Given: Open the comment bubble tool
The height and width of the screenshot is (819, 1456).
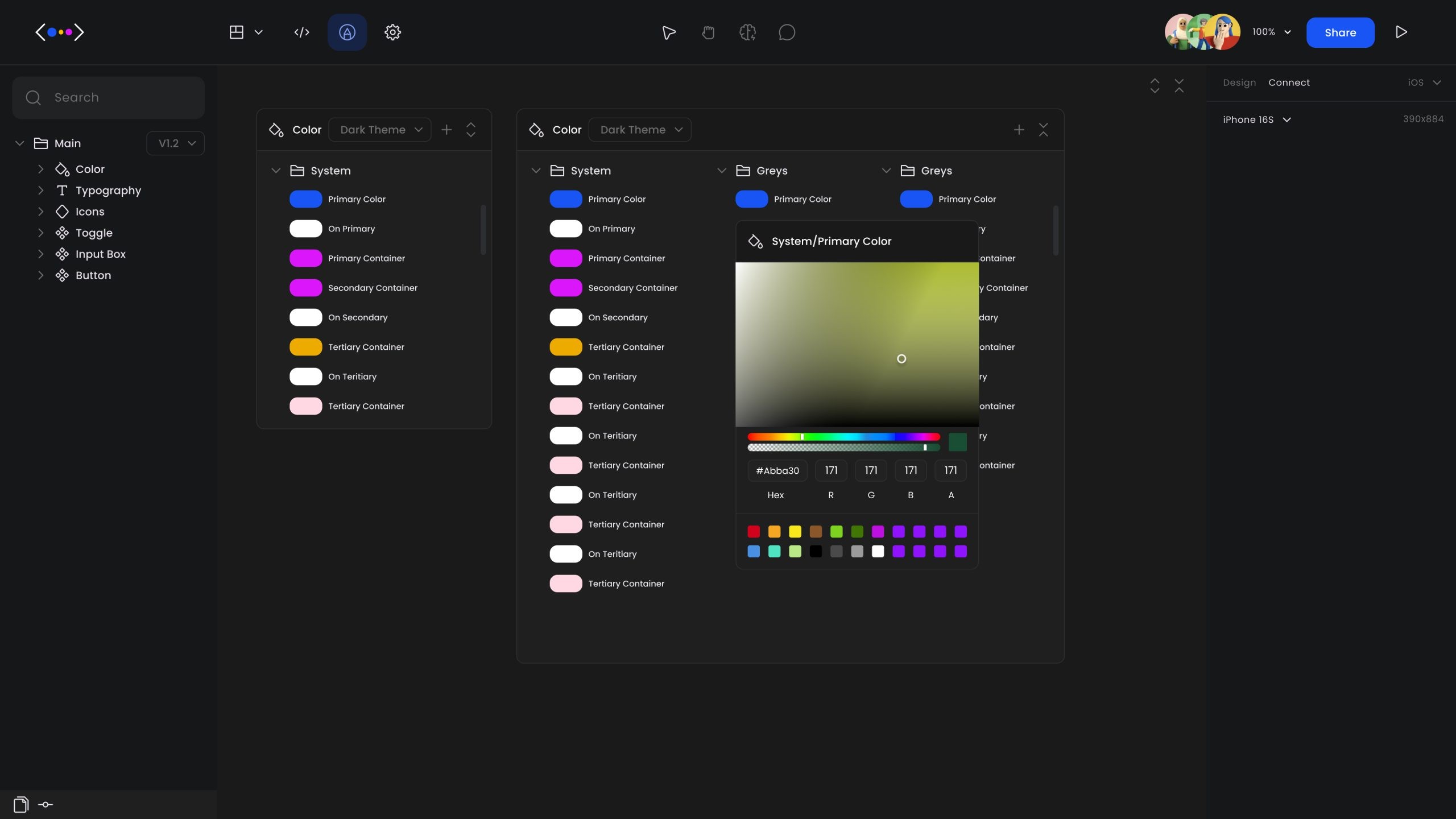Looking at the screenshot, I should tap(787, 32).
